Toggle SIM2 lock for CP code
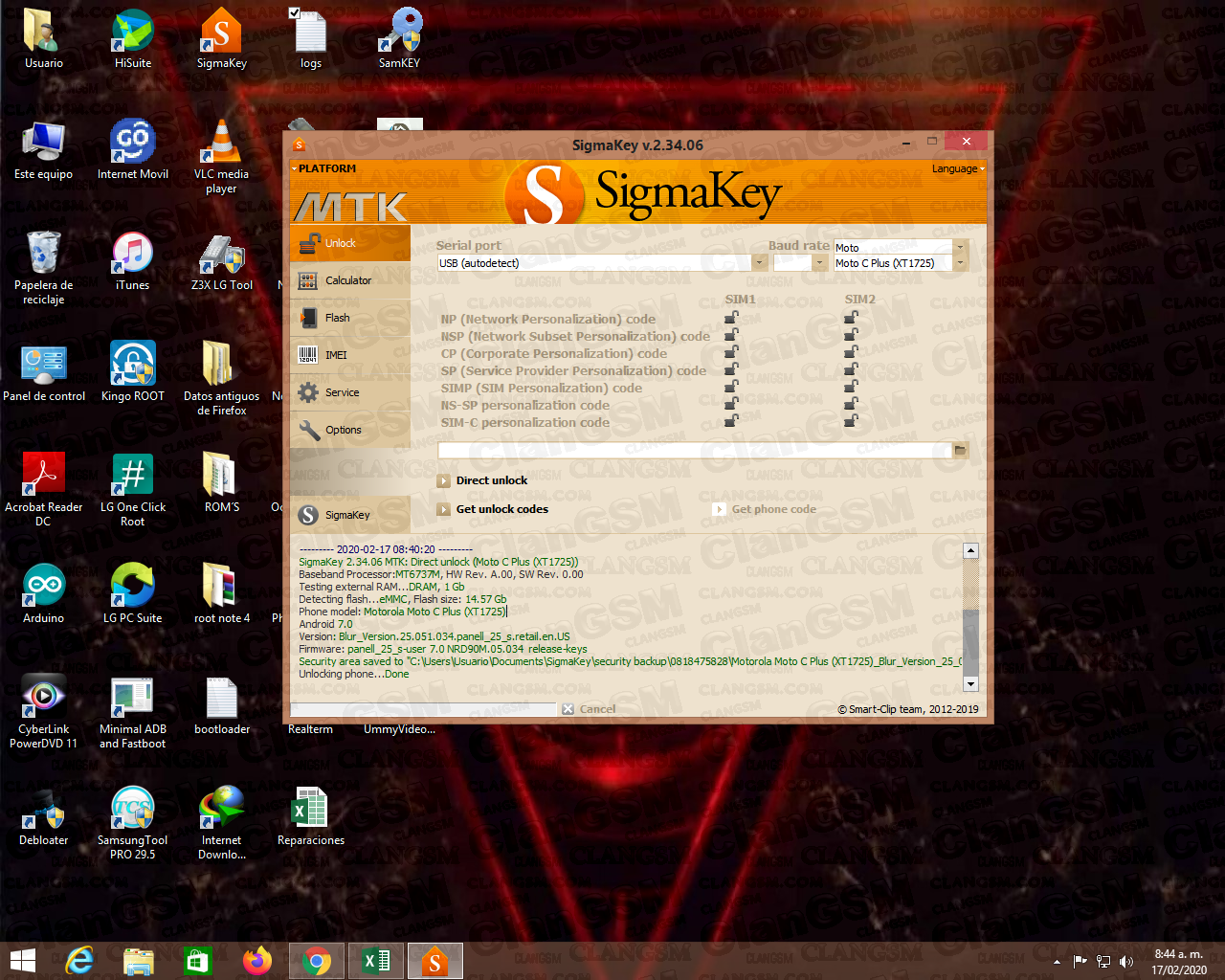The image size is (1225, 980). [x=851, y=352]
